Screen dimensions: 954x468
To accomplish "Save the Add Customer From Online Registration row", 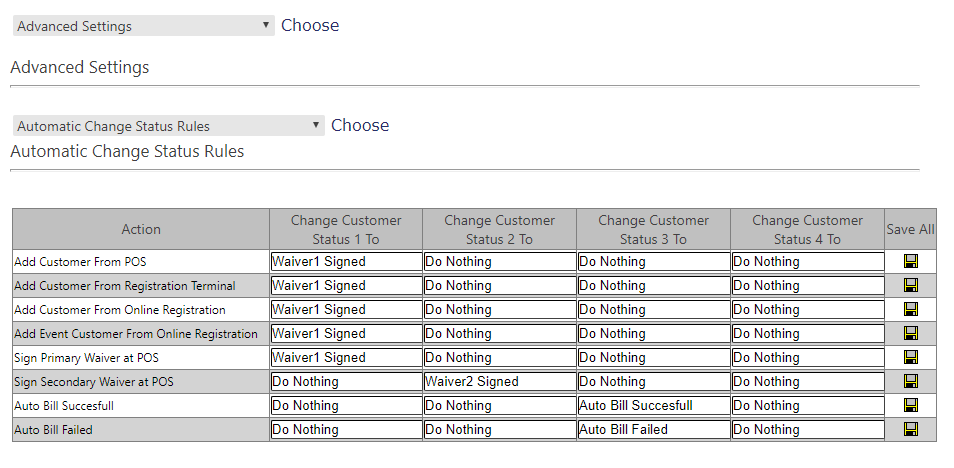I will click(x=911, y=310).
